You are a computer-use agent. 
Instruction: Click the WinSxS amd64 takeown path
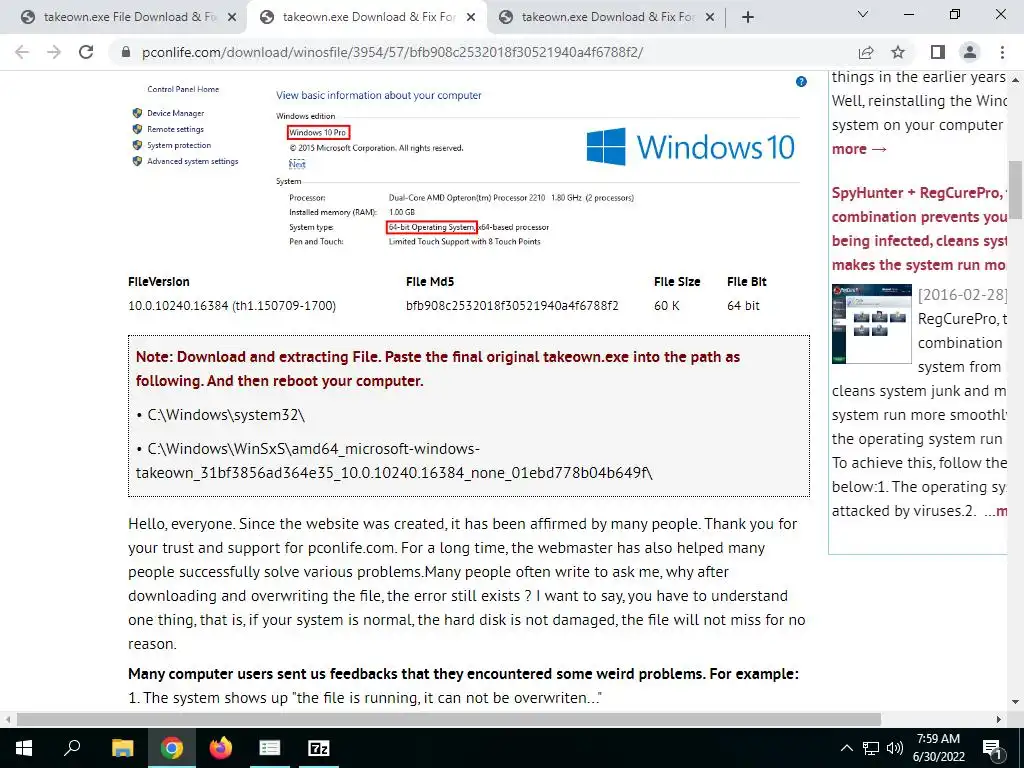click(394, 460)
